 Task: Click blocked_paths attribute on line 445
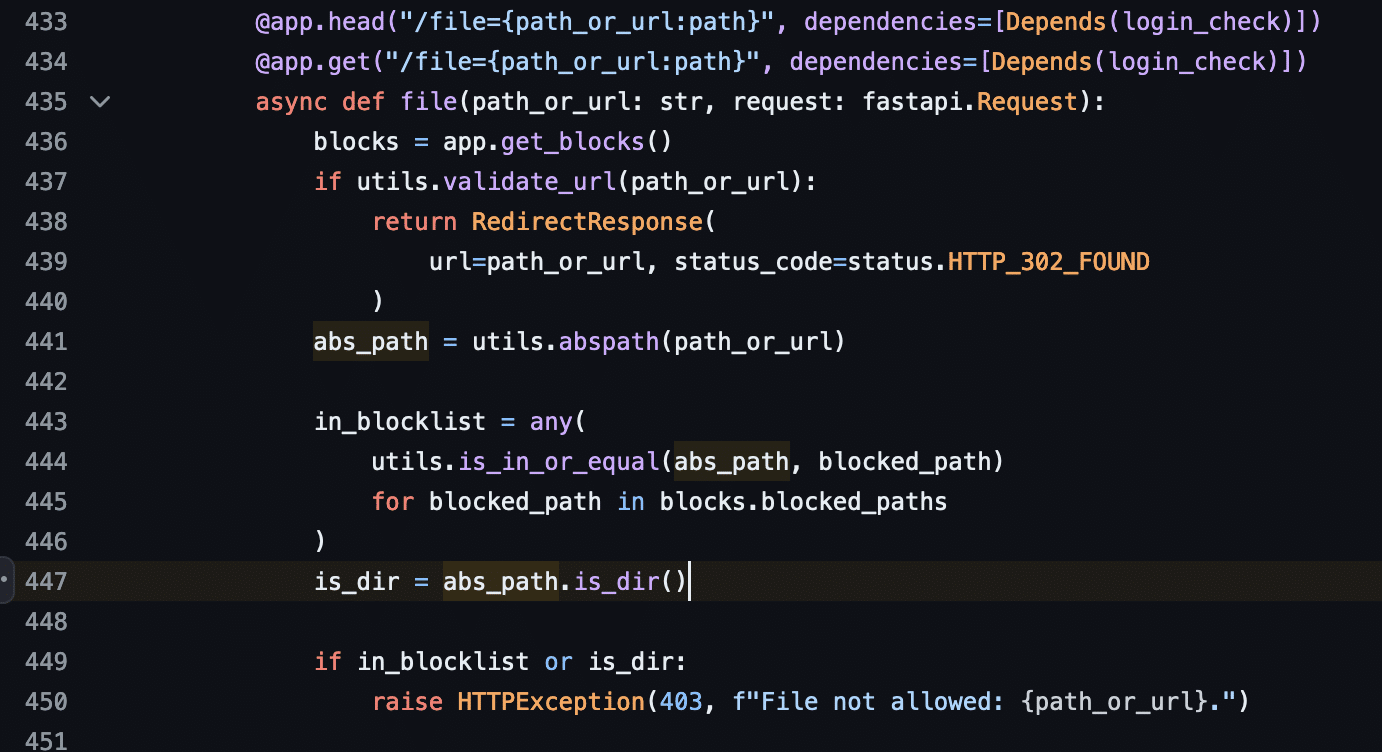(854, 501)
